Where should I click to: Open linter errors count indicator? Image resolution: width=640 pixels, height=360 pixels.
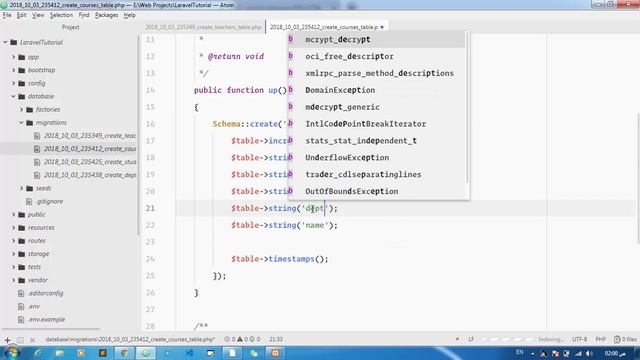coord(230,340)
